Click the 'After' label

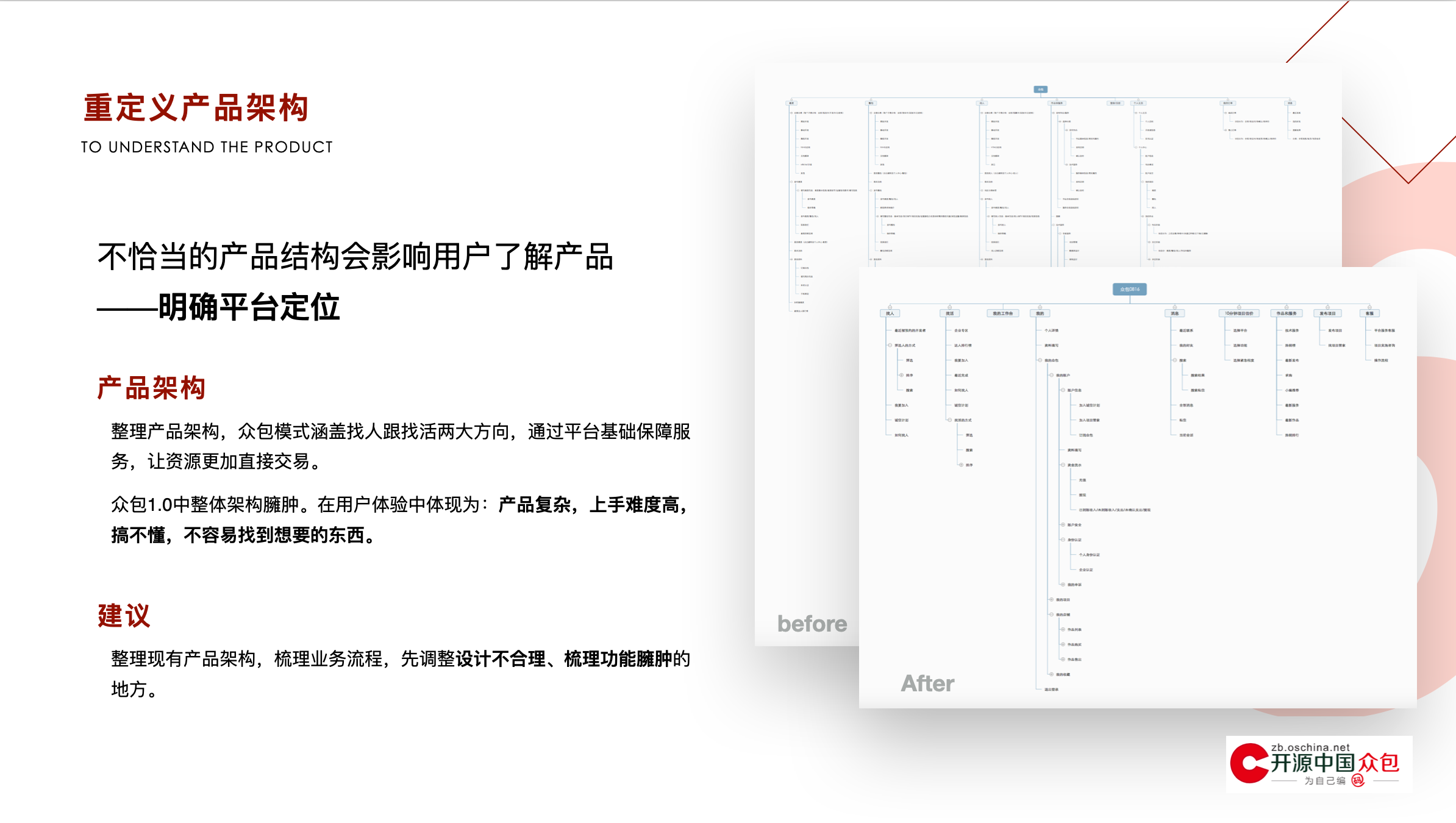pos(927,683)
